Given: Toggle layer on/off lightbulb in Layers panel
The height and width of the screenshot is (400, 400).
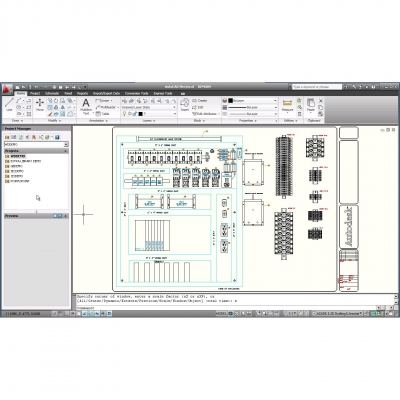Looking at the screenshot, I should (x=124, y=114).
